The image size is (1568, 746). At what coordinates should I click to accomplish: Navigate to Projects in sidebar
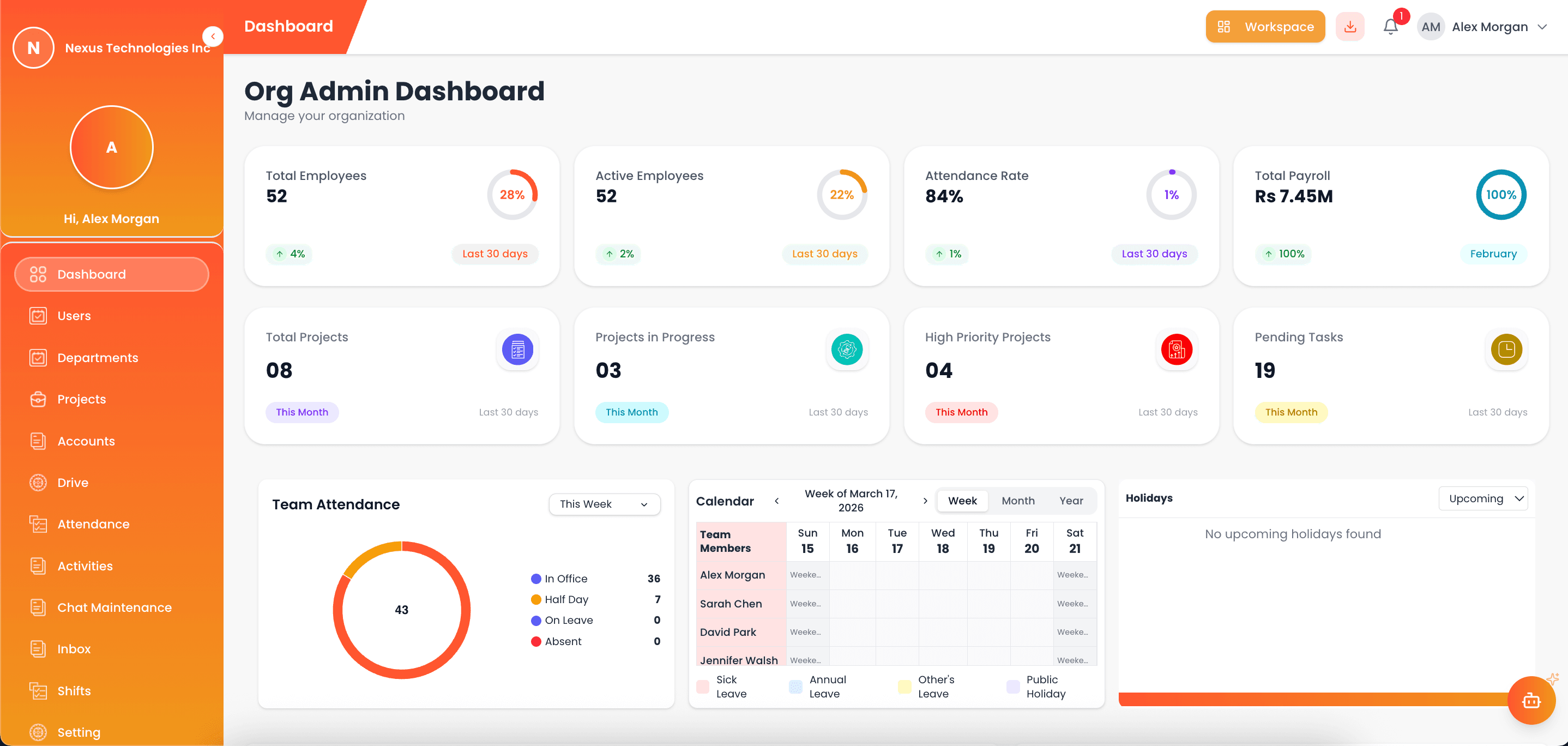(x=82, y=399)
